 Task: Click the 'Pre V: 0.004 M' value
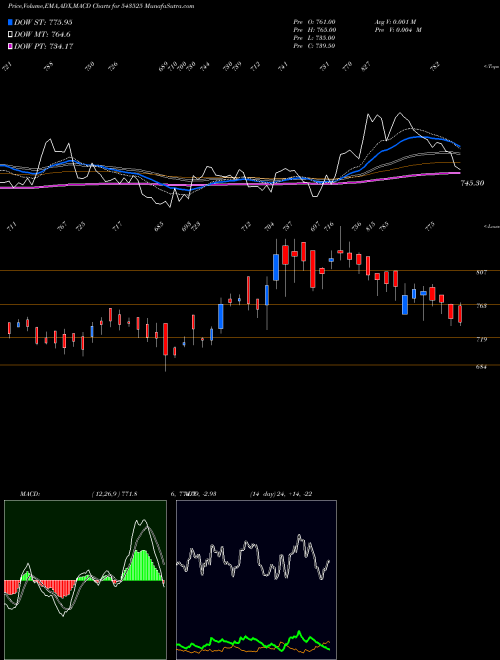[398, 30]
